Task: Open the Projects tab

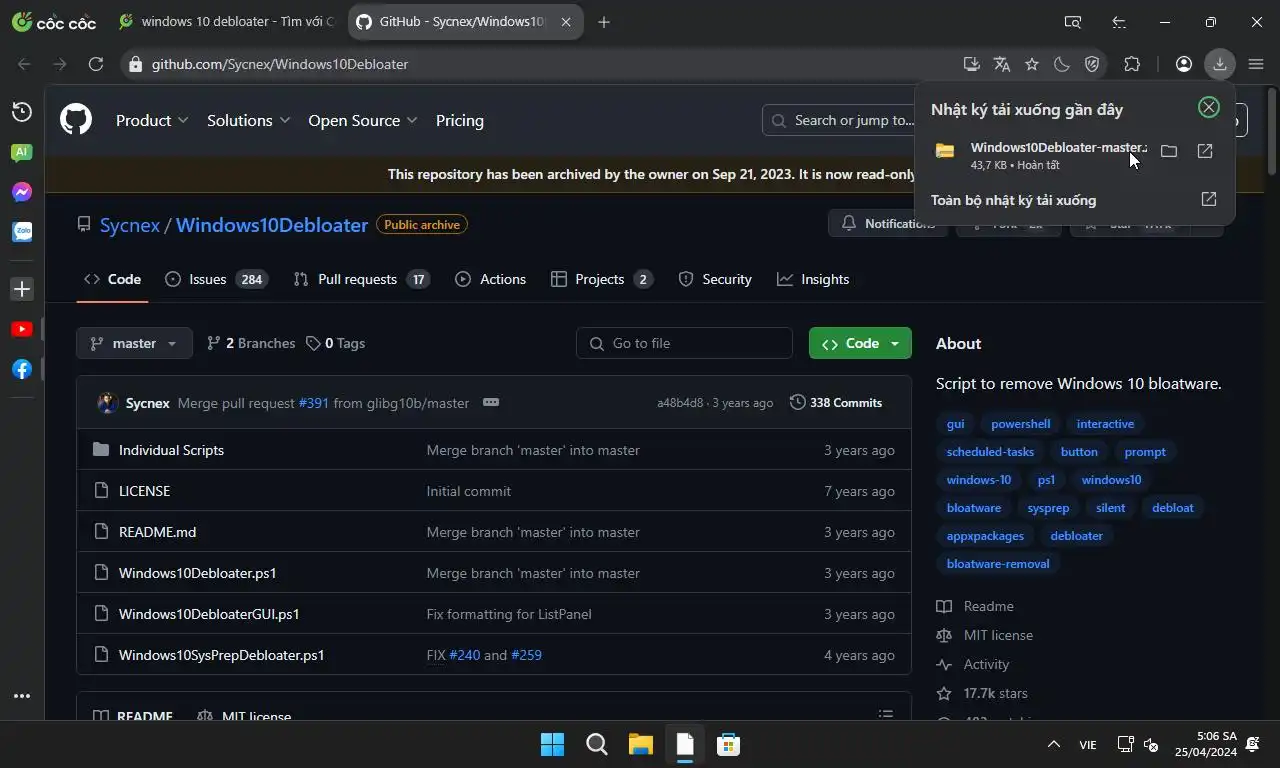Action: (x=602, y=279)
